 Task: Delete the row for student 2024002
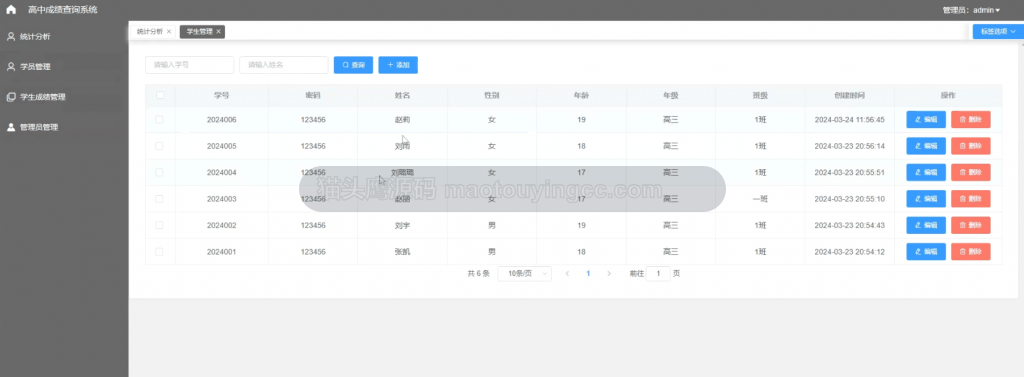[x=971, y=225]
